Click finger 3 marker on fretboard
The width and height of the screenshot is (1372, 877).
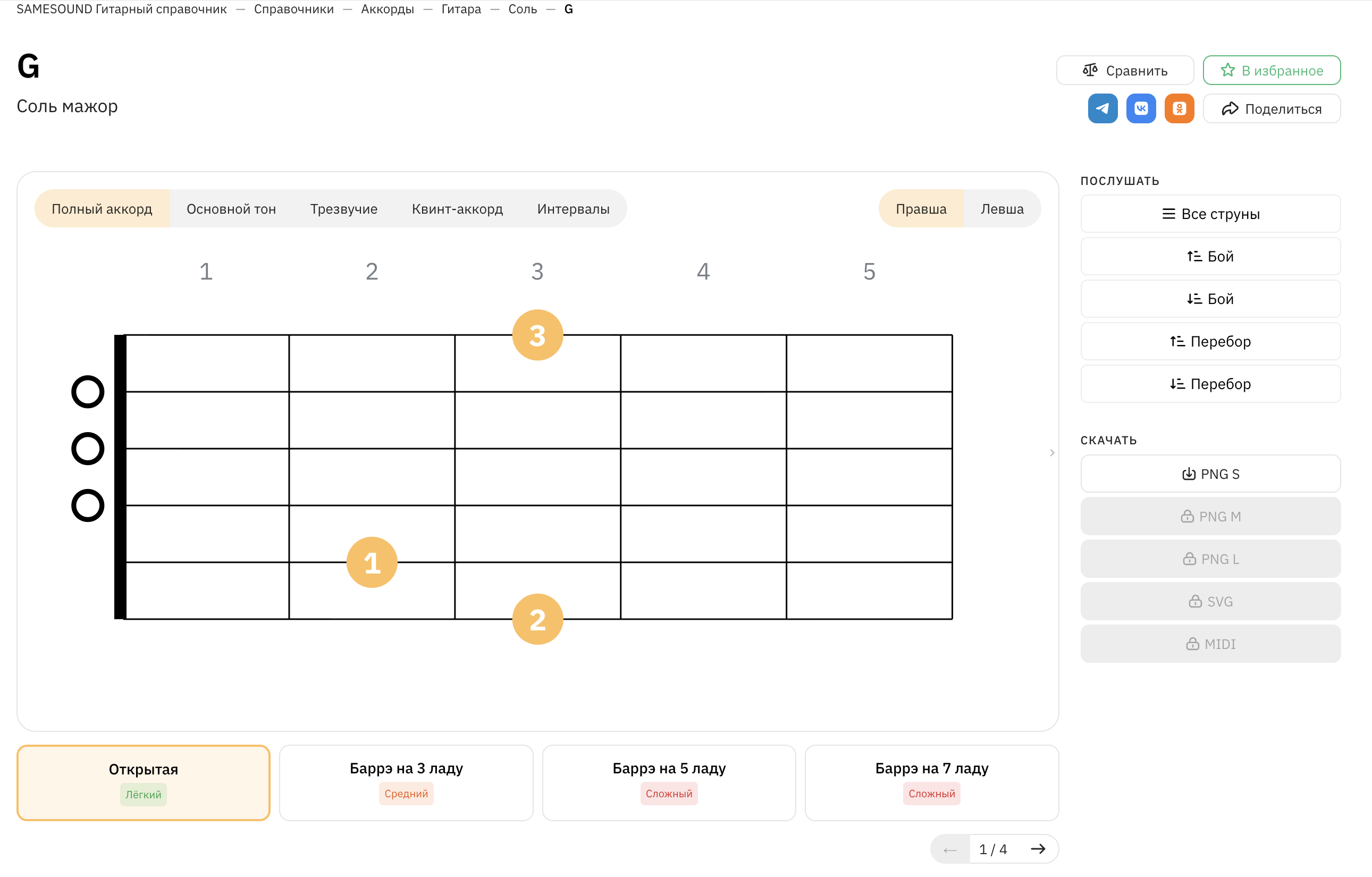pyautogui.click(x=537, y=335)
